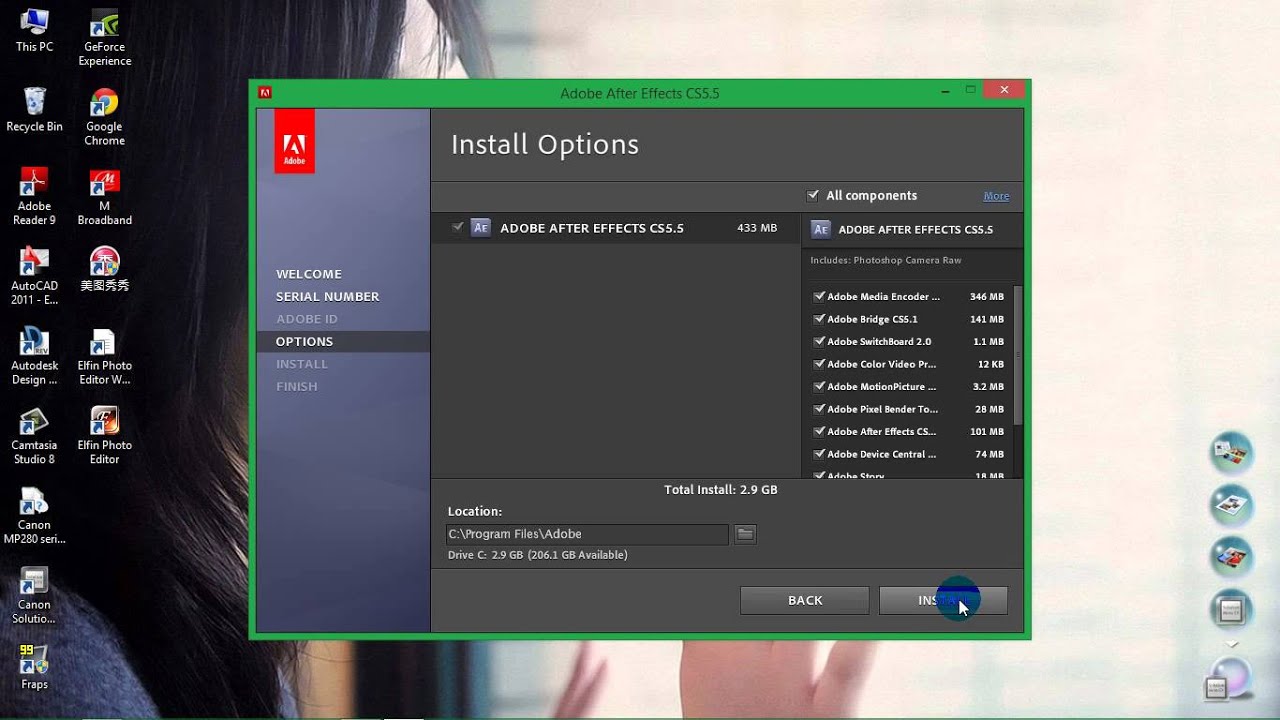Viewport: 1280px width, 720px height.
Task: Click the second Canon photo bubble widget
Action: pyautogui.click(x=1231, y=506)
